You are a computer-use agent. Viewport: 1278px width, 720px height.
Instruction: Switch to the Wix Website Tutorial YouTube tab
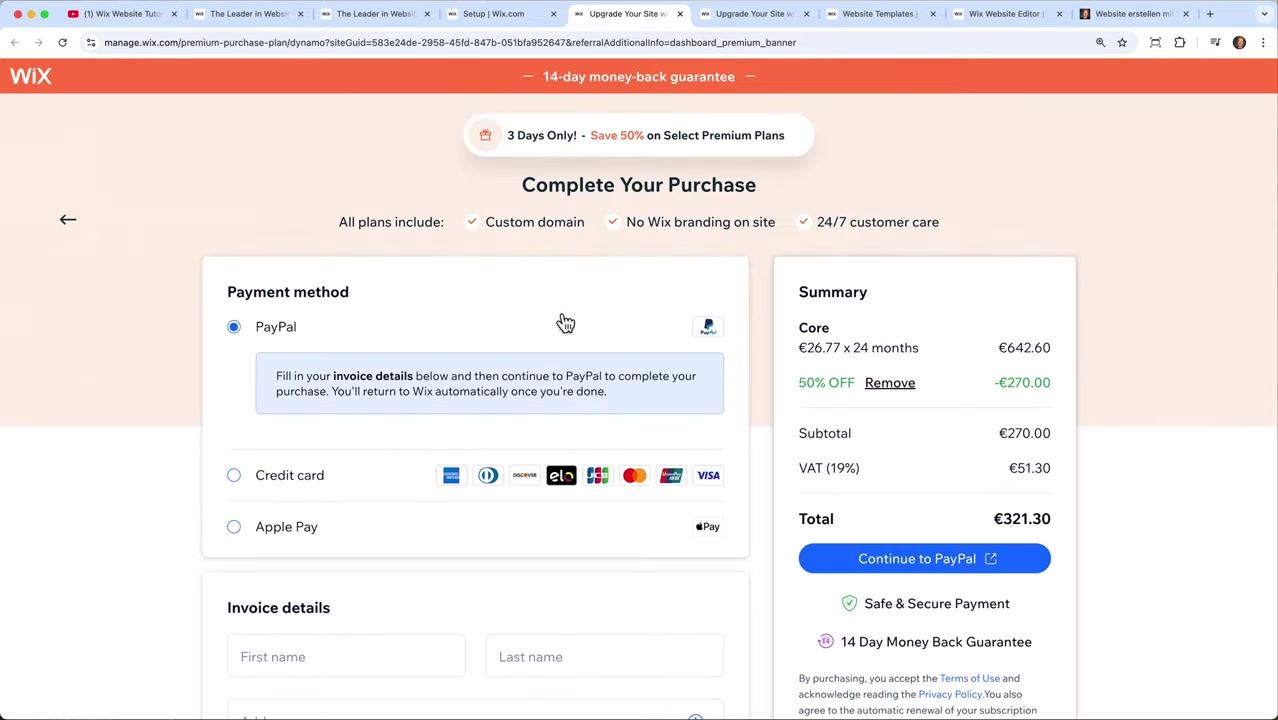122,14
